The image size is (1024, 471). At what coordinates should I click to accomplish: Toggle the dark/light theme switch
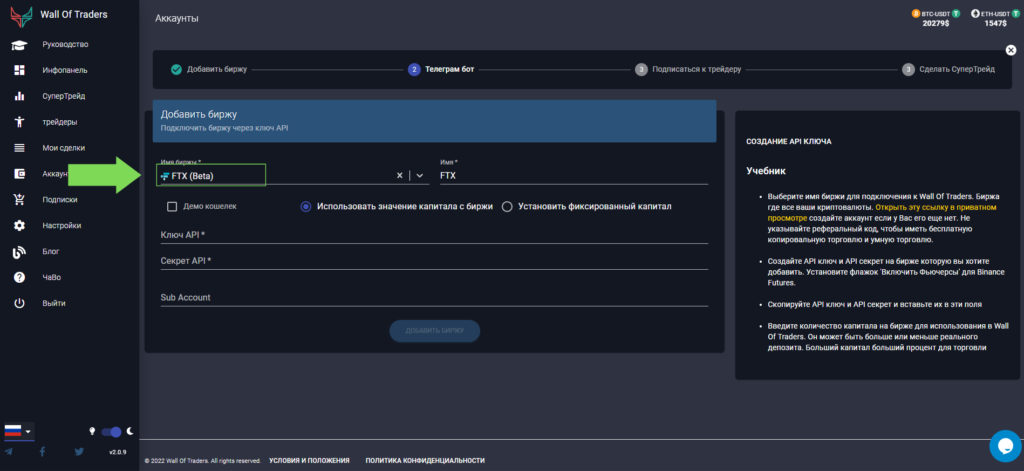coord(115,431)
